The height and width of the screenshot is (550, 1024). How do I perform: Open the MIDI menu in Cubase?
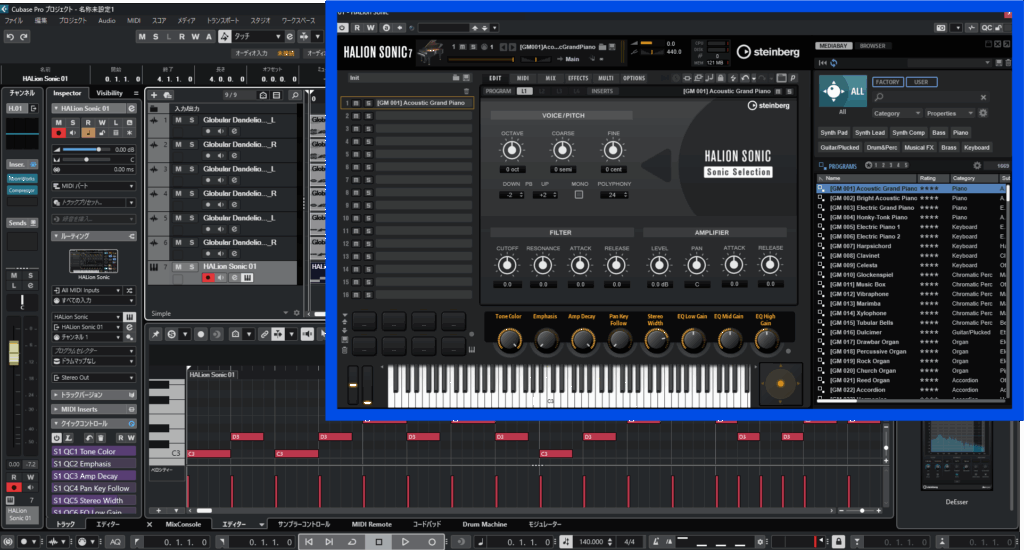134,20
